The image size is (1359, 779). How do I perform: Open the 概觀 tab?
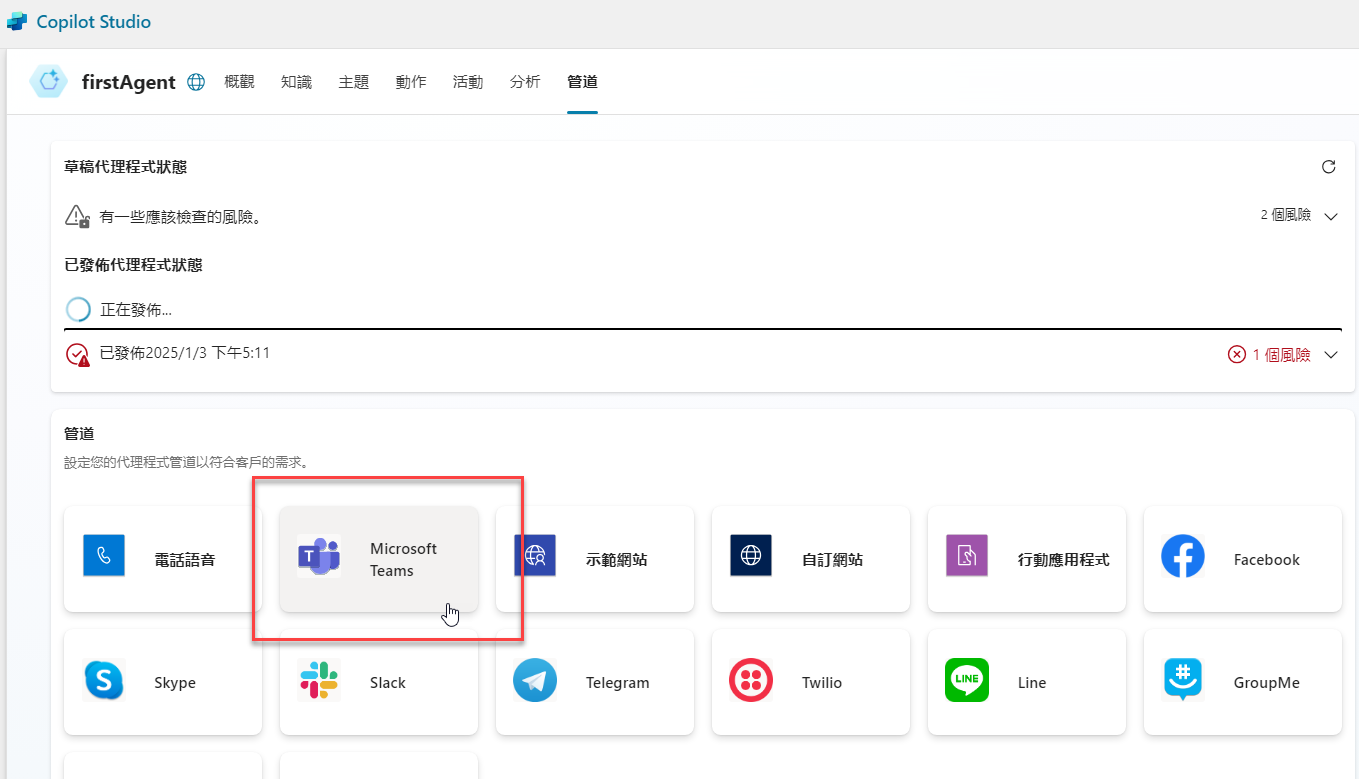(x=240, y=82)
